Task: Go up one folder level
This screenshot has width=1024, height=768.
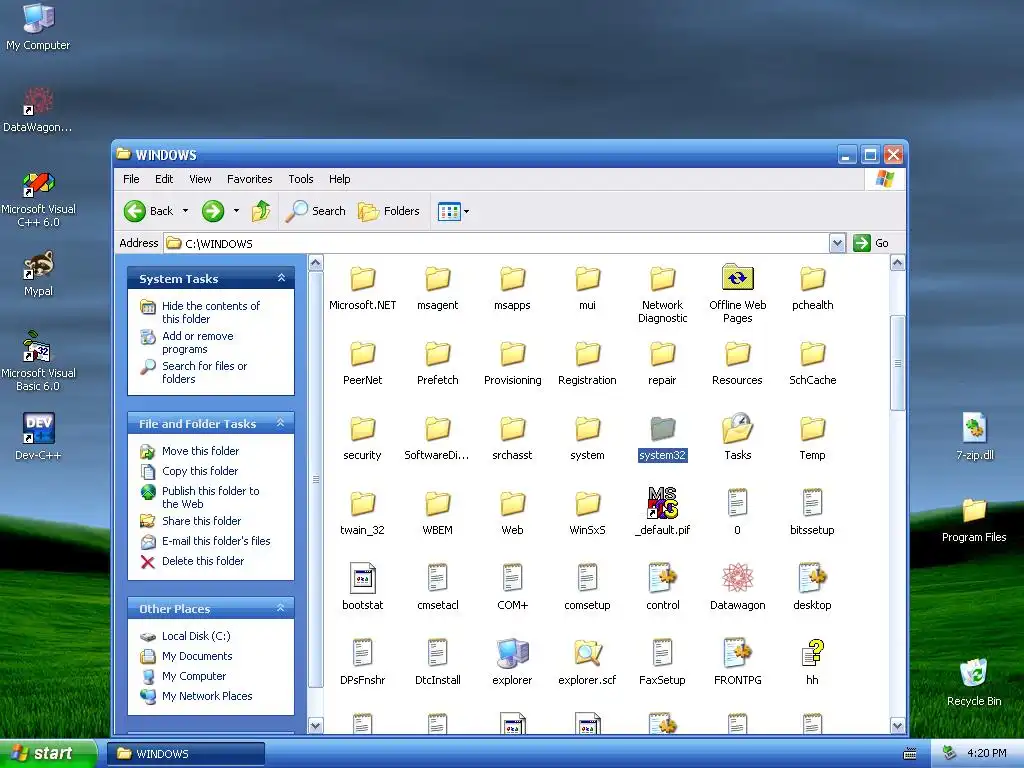Action: [x=261, y=211]
